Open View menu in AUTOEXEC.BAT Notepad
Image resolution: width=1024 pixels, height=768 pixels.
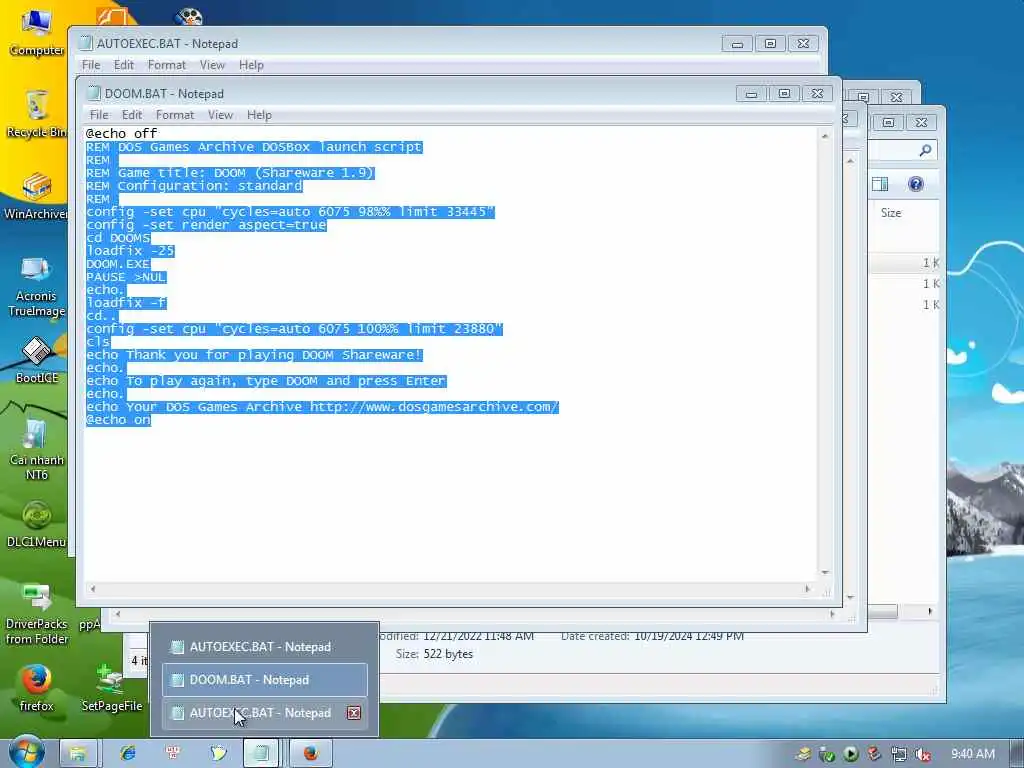click(x=212, y=65)
